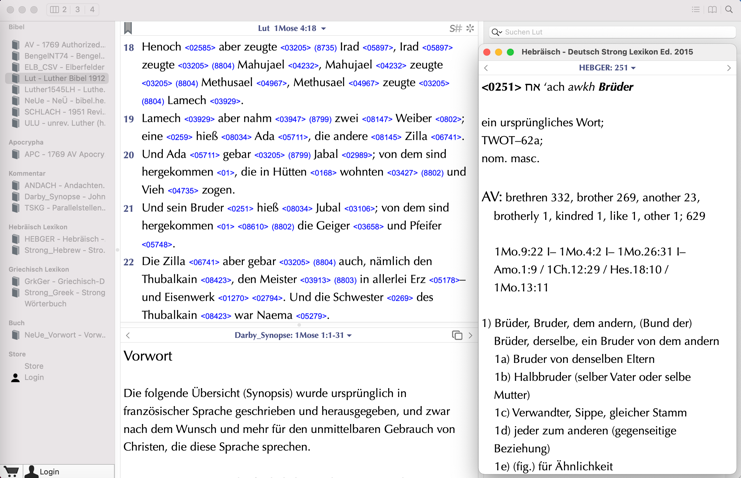Open the Darby_Synopse 1Mose 1:1-31 dropdown
Image resolution: width=741 pixels, height=479 pixels.
click(292, 336)
